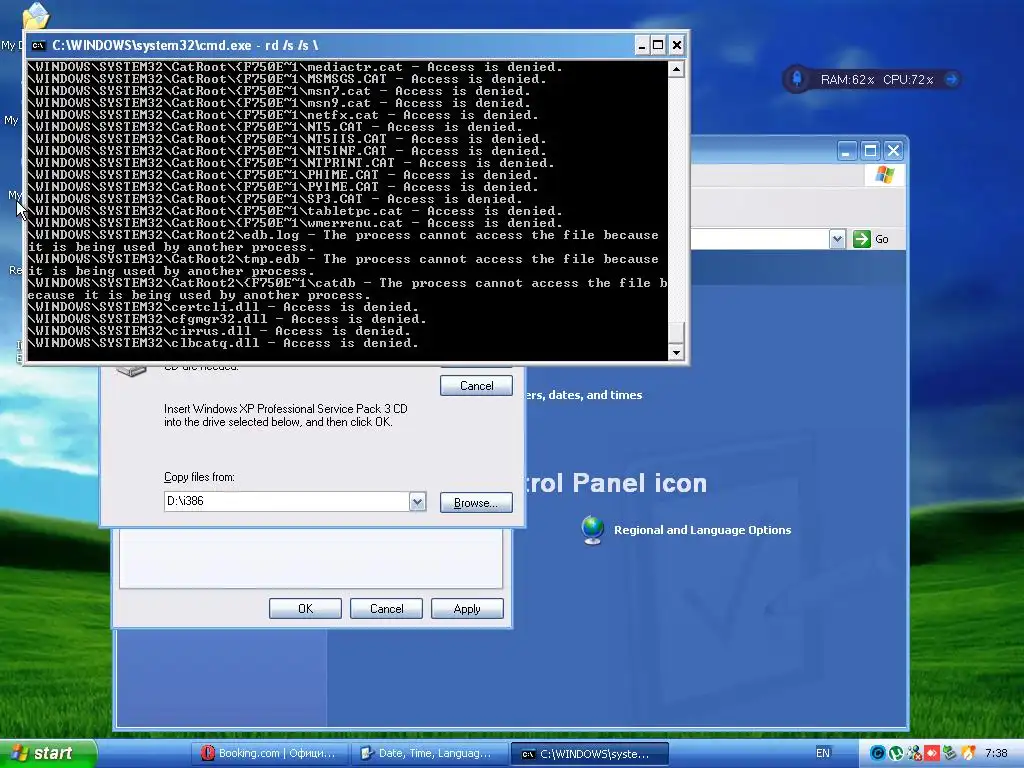Click OK in the properties dialog

click(x=305, y=609)
